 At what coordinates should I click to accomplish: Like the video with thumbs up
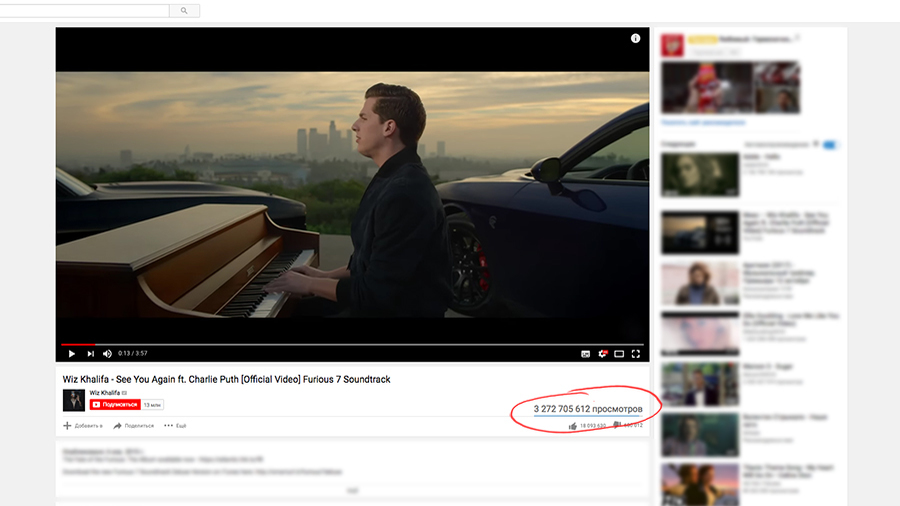573,426
